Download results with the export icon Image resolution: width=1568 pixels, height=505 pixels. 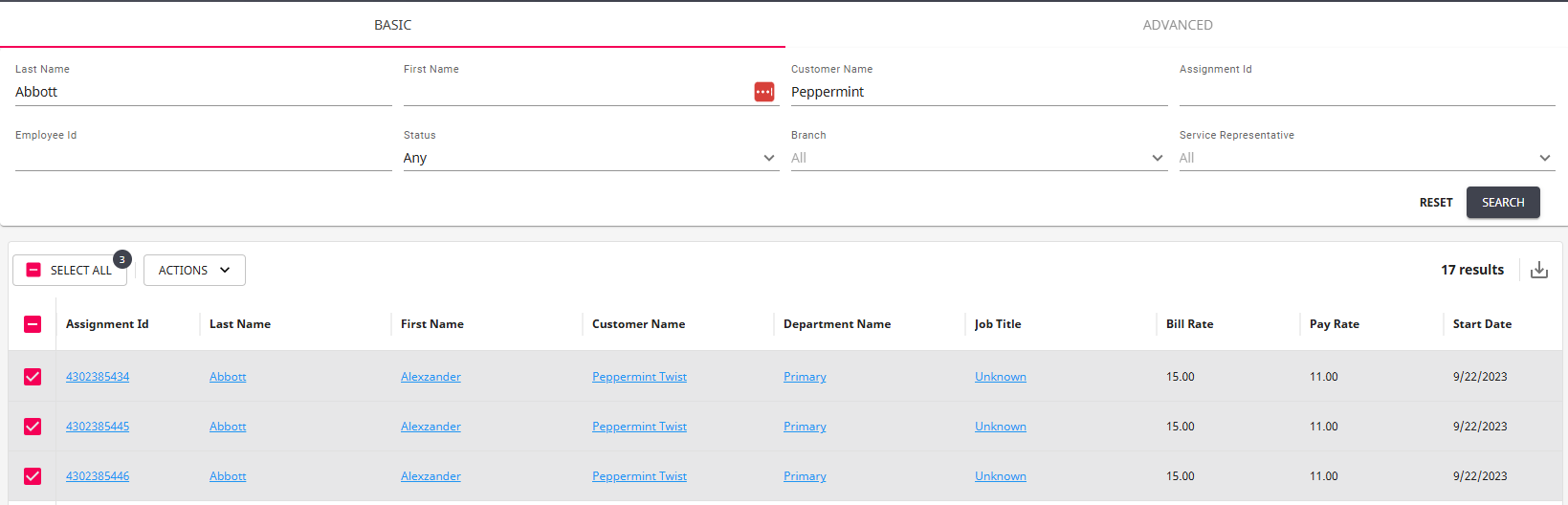tap(1539, 270)
